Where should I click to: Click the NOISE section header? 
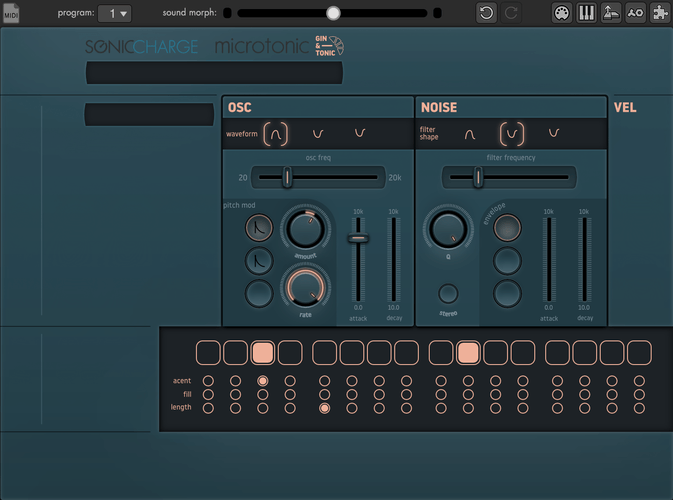tap(439, 107)
